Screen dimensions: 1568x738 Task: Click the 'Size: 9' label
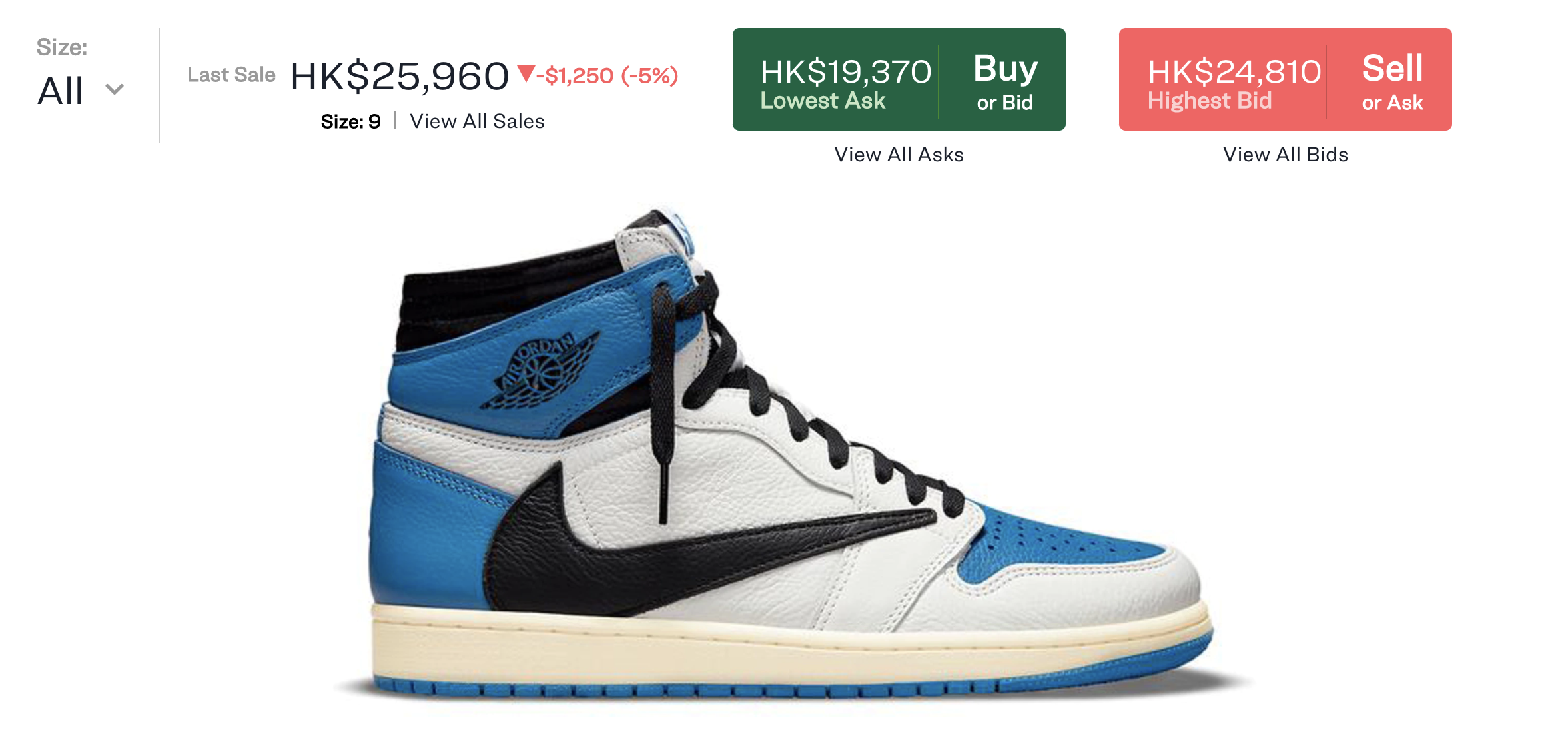click(350, 121)
